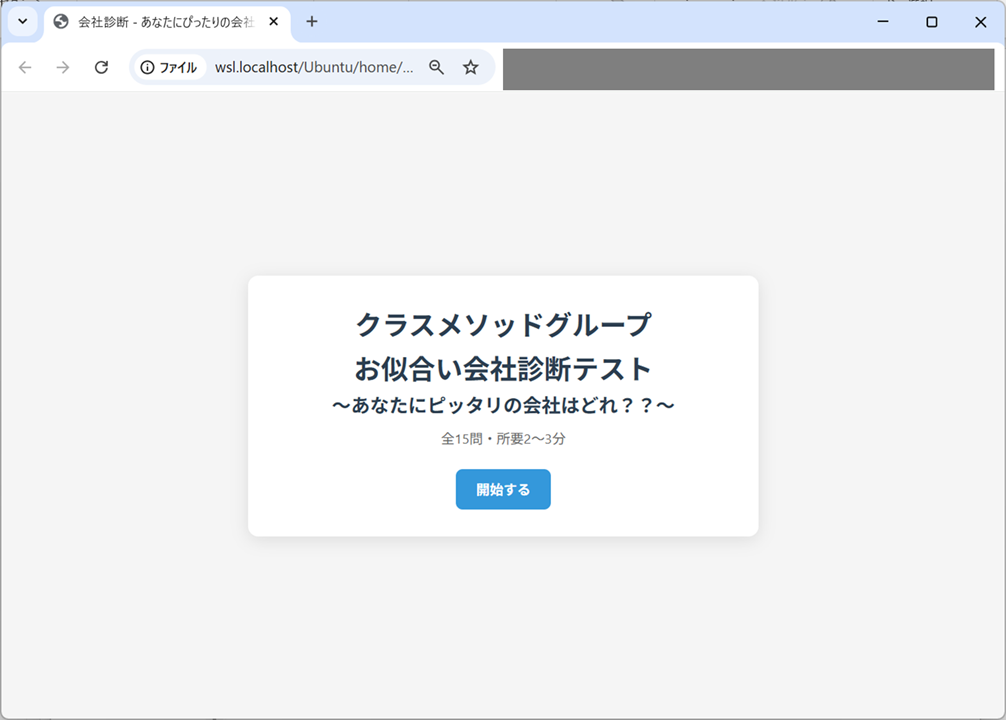The image size is (1006, 720).
Task: Click the globe icon on the active tab
Action: (x=62, y=21)
